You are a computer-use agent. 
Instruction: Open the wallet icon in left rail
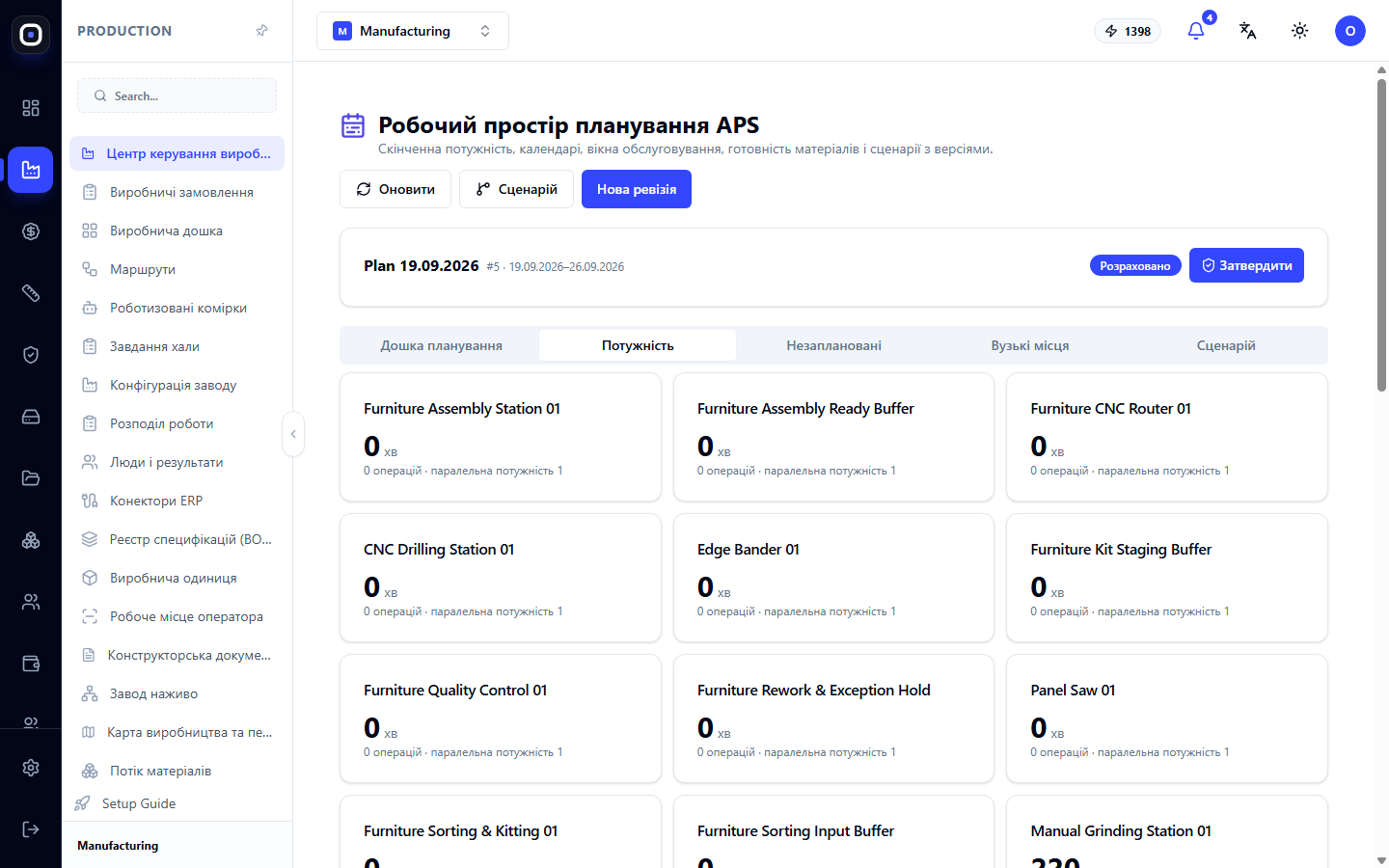pyautogui.click(x=31, y=664)
